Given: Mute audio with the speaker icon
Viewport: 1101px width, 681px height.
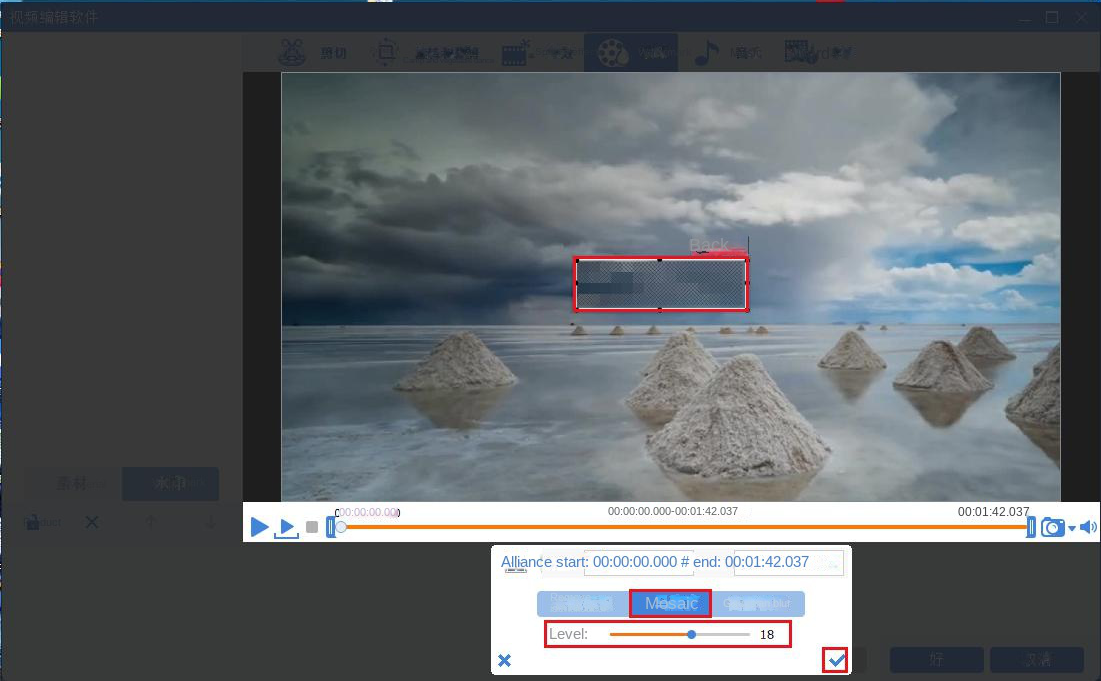Looking at the screenshot, I should (x=1086, y=527).
